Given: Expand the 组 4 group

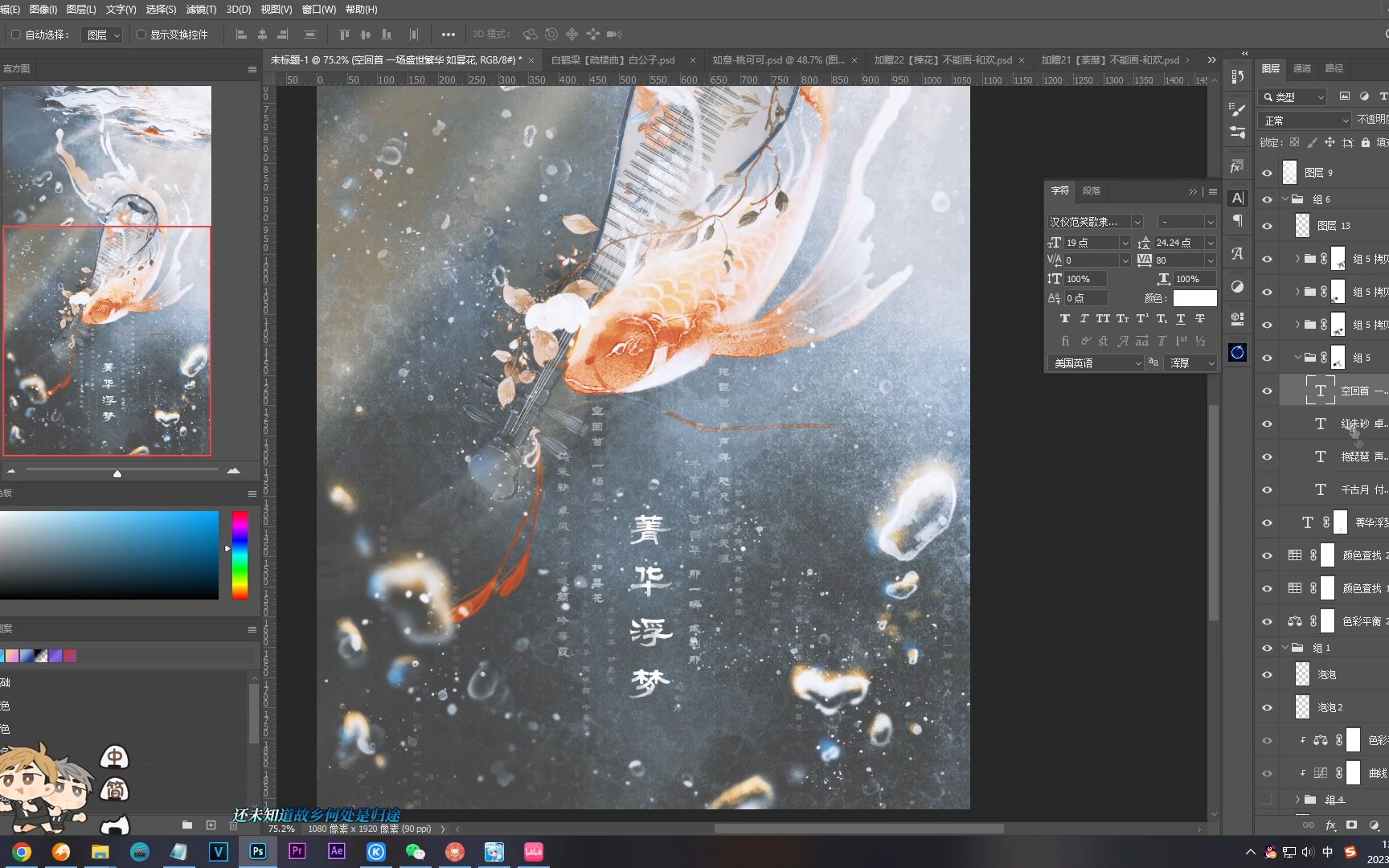Looking at the screenshot, I should [1297, 800].
